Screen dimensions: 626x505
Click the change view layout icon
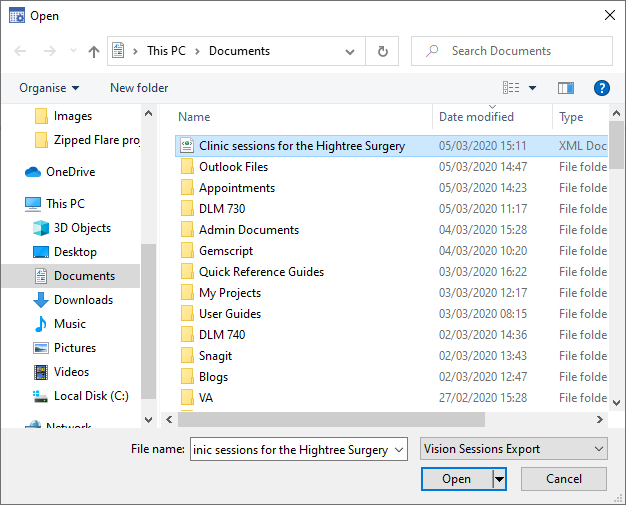click(x=511, y=88)
